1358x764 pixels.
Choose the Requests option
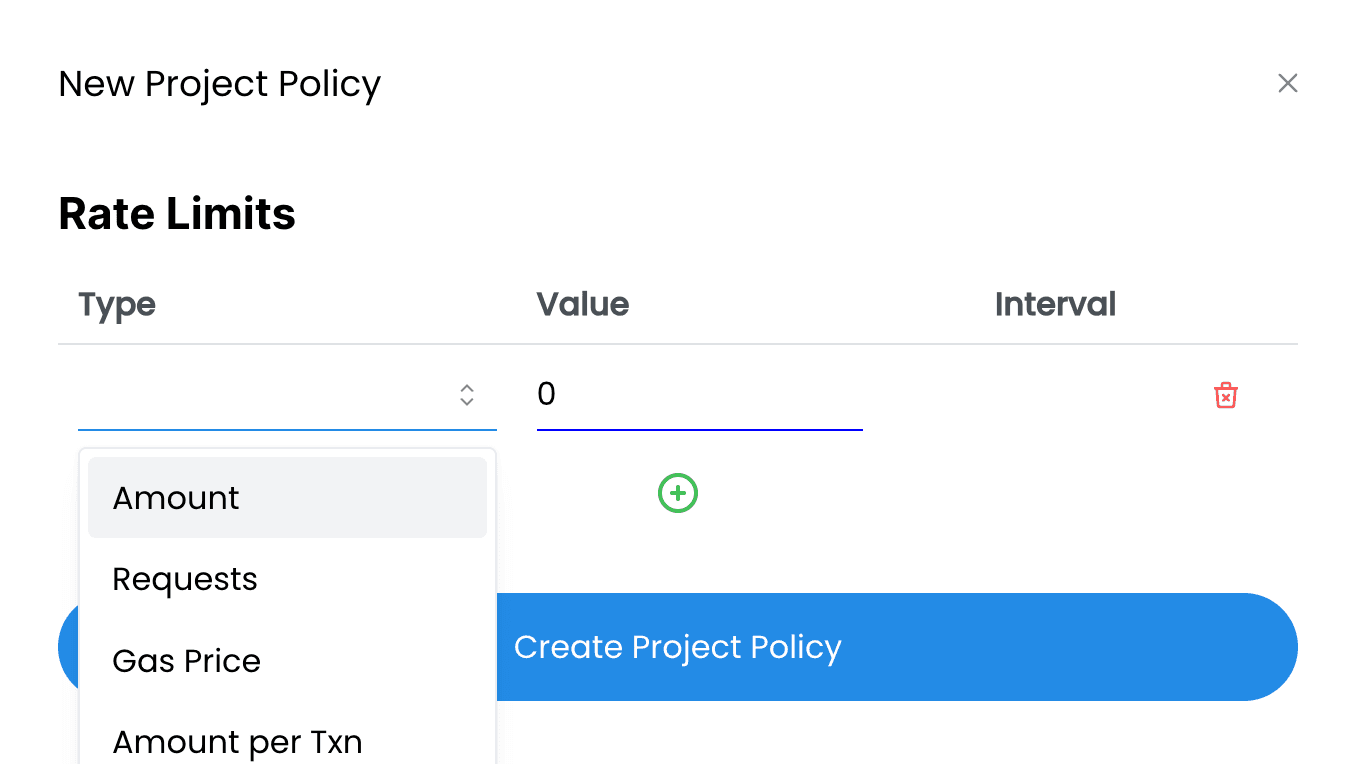point(287,579)
